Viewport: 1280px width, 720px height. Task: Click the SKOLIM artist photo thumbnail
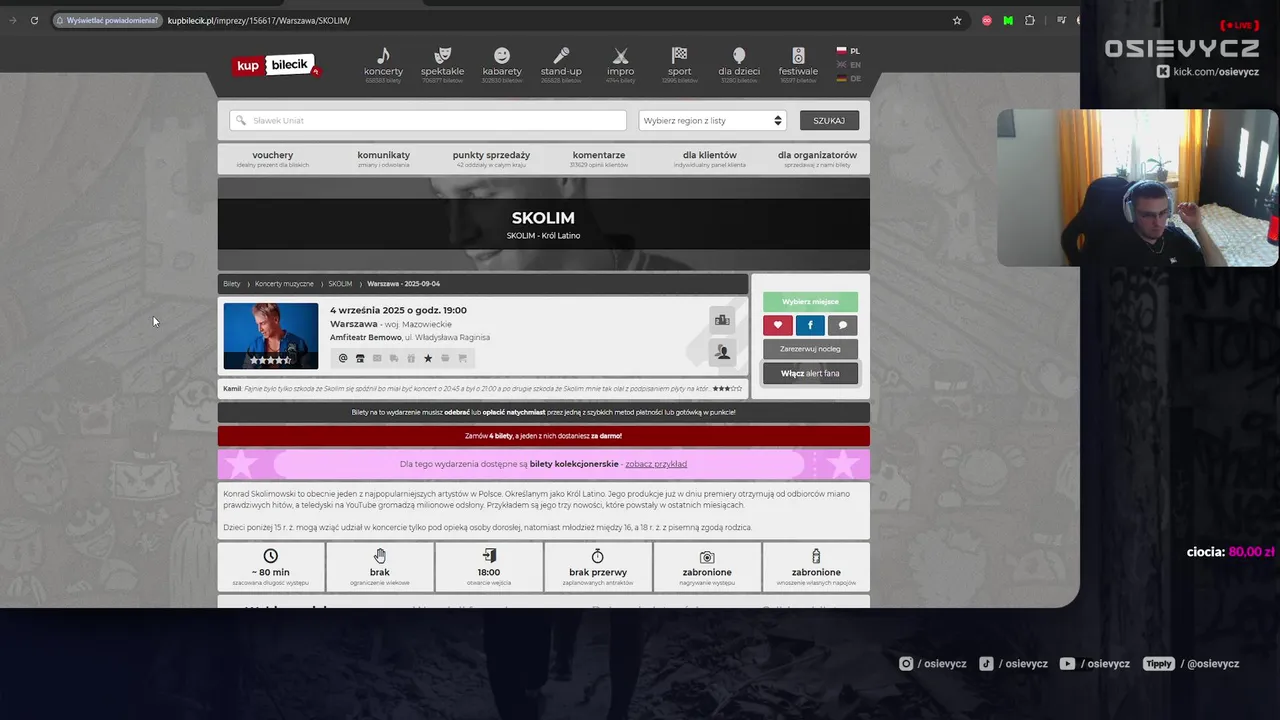pos(271,336)
